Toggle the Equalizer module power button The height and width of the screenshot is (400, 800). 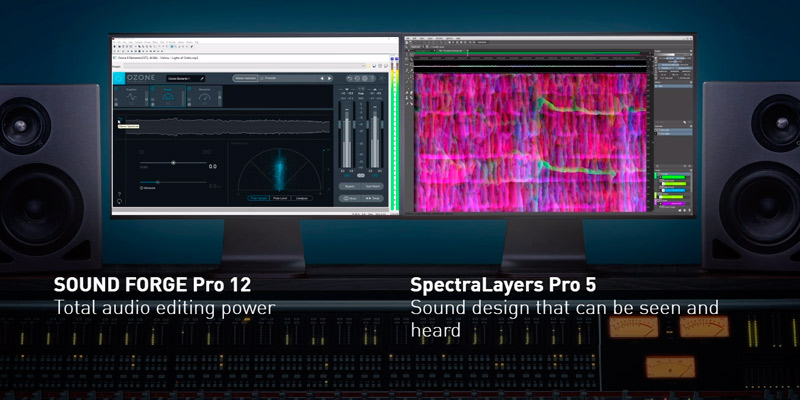pyautogui.click(x=116, y=88)
